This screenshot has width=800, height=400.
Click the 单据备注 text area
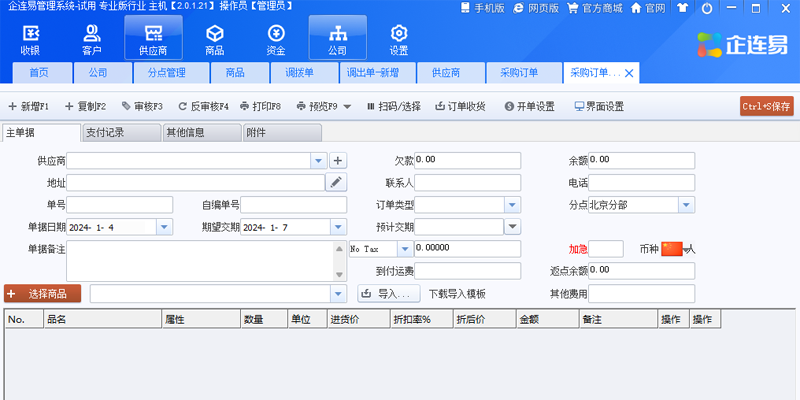pyautogui.click(x=201, y=261)
